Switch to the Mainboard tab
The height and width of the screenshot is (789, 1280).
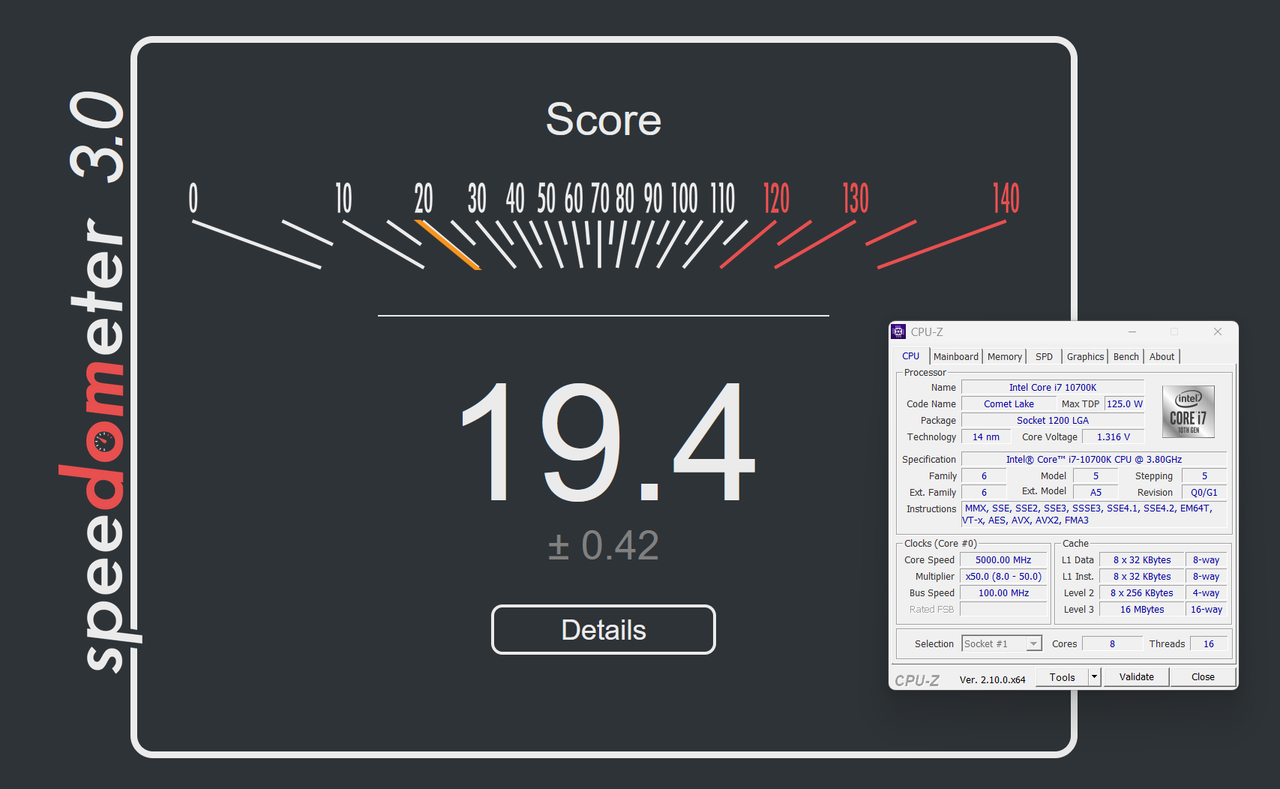[x=956, y=357]
